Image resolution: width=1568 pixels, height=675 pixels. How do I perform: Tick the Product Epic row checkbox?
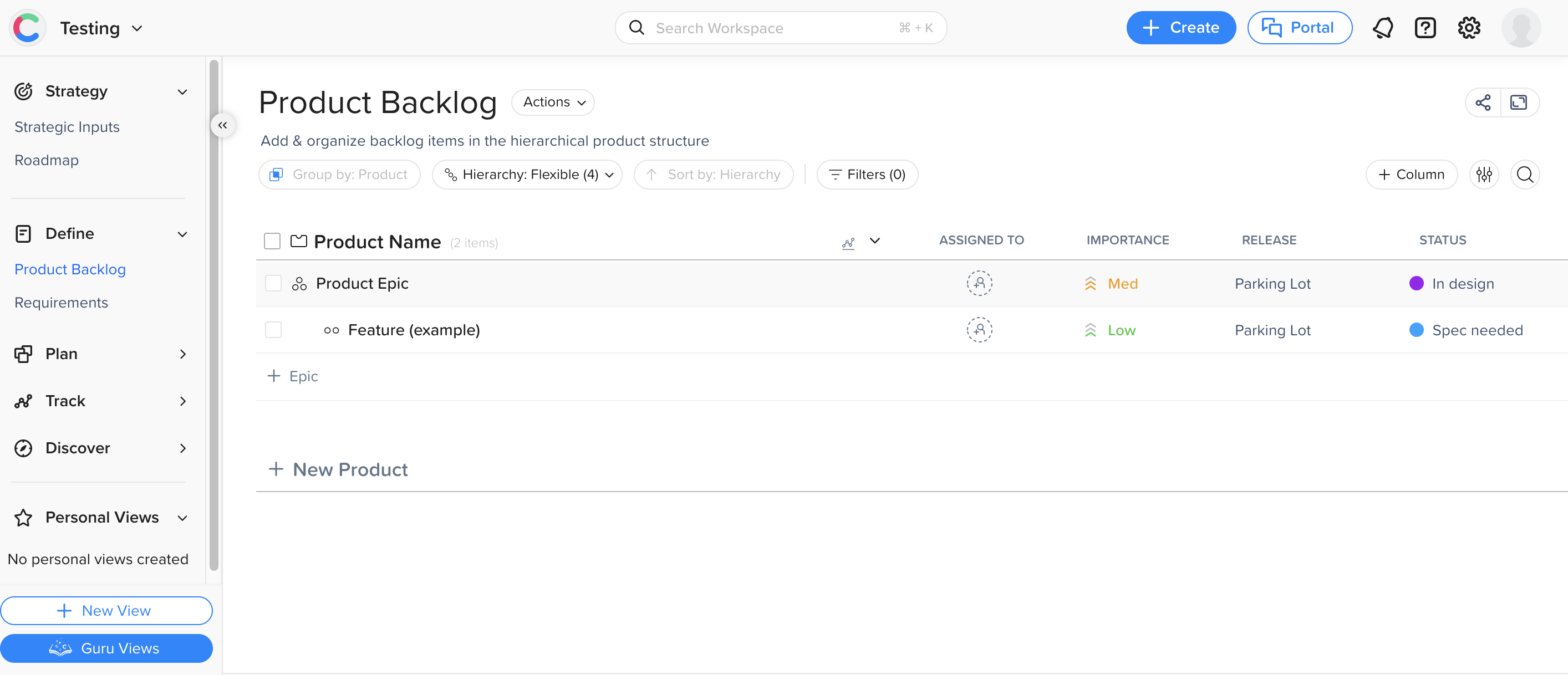tap(273, 284)
